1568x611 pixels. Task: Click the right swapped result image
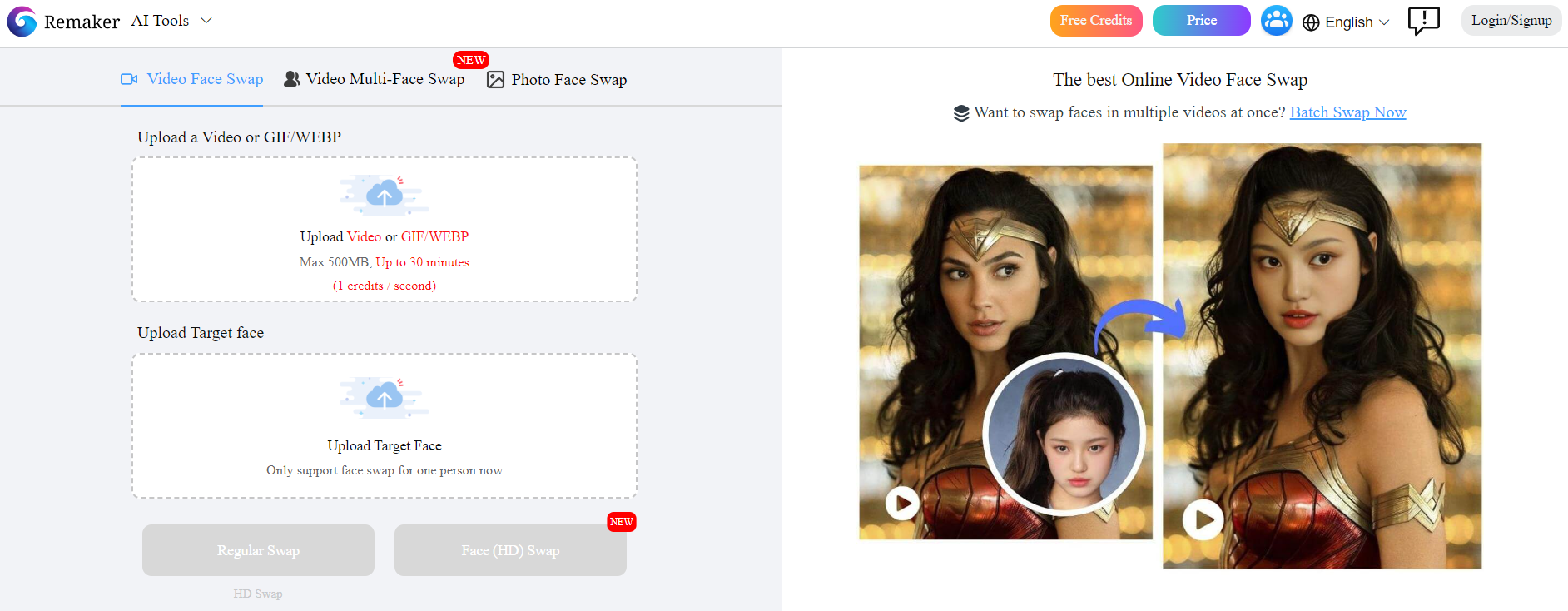(x=1322, y=356)
